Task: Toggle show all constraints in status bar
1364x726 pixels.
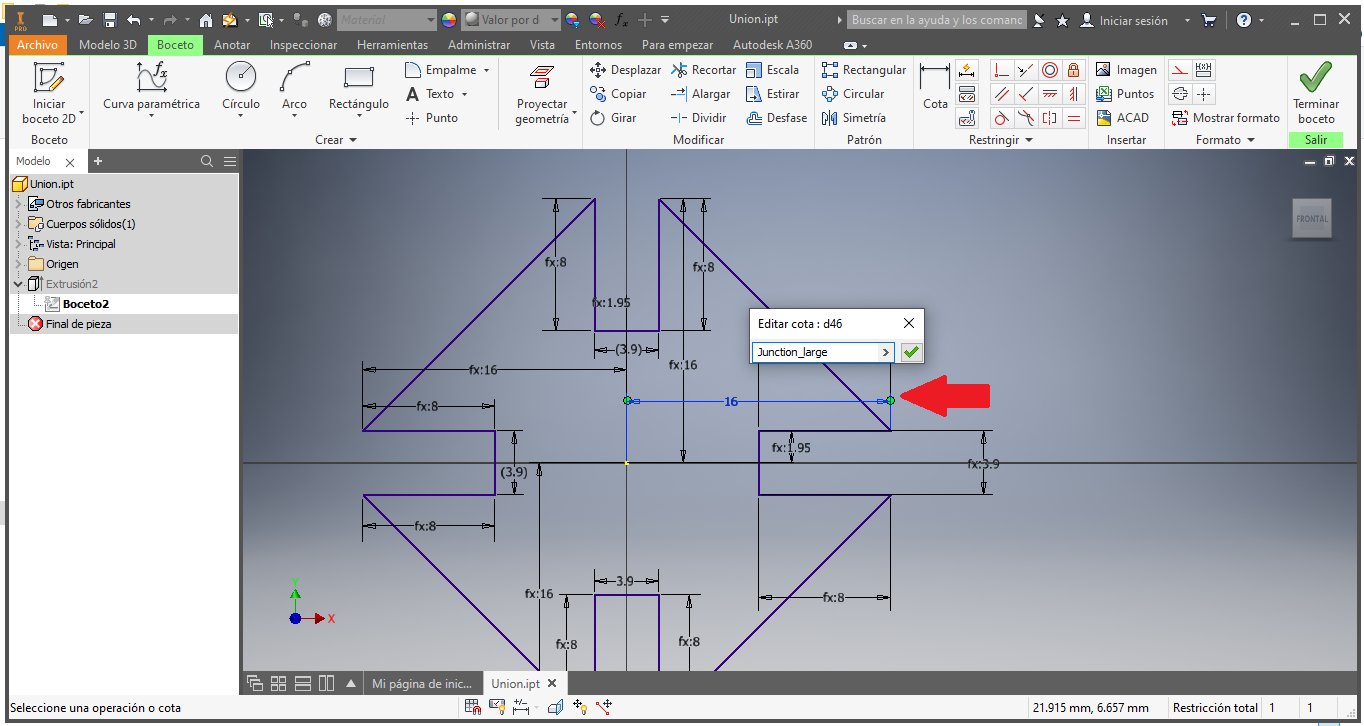Action: [x=497, y=708]
